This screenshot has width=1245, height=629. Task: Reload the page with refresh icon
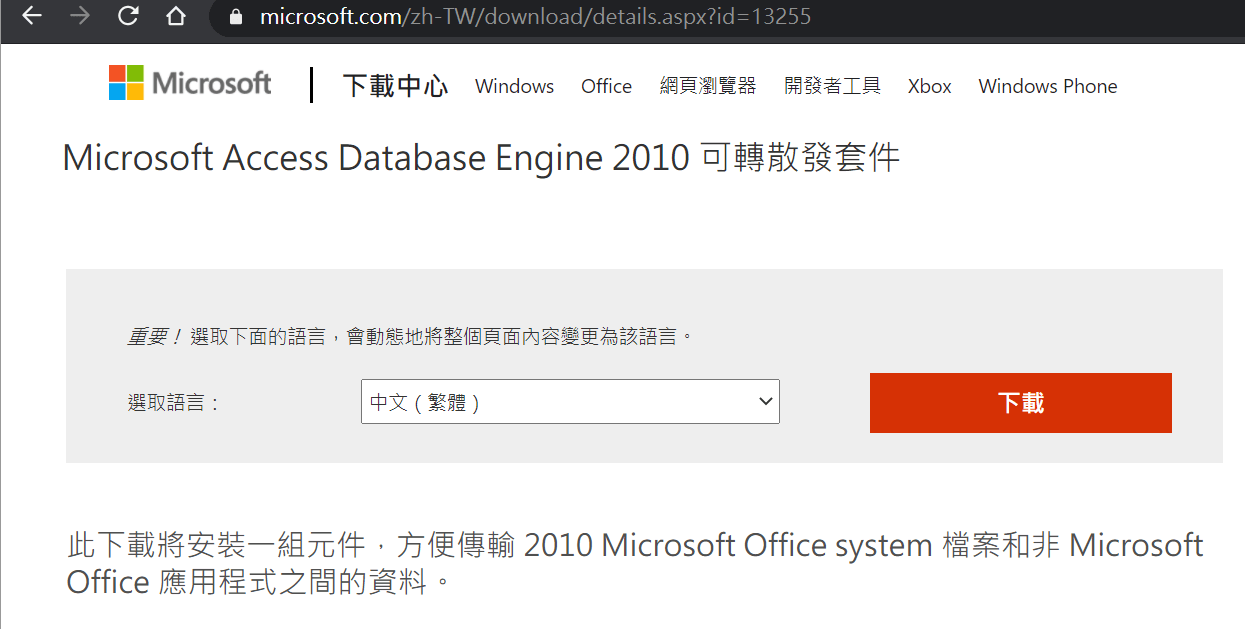coord(128,16)
